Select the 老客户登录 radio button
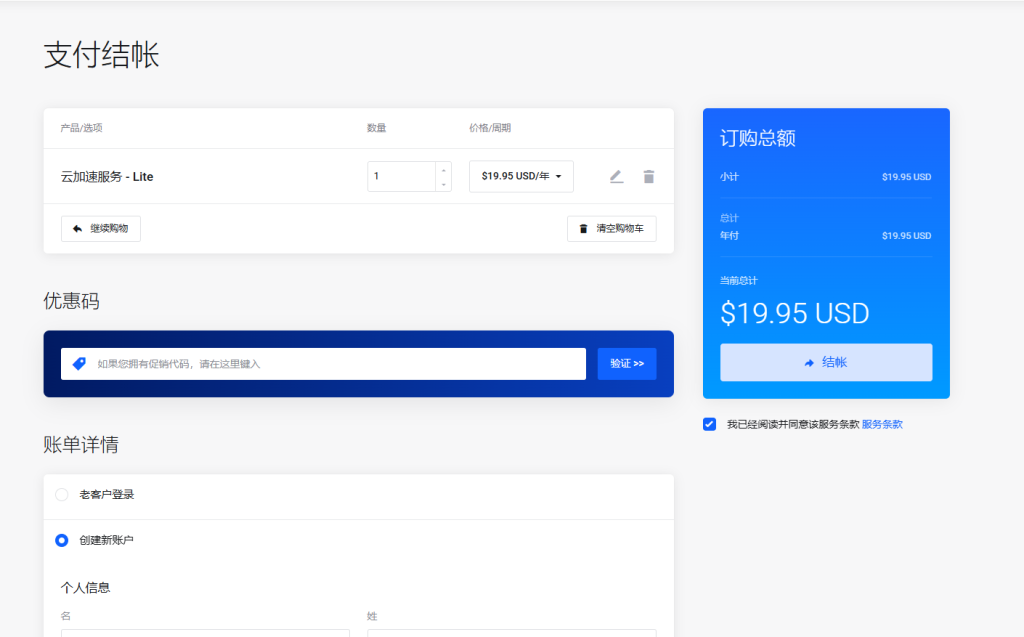 (x=62, y=495)
